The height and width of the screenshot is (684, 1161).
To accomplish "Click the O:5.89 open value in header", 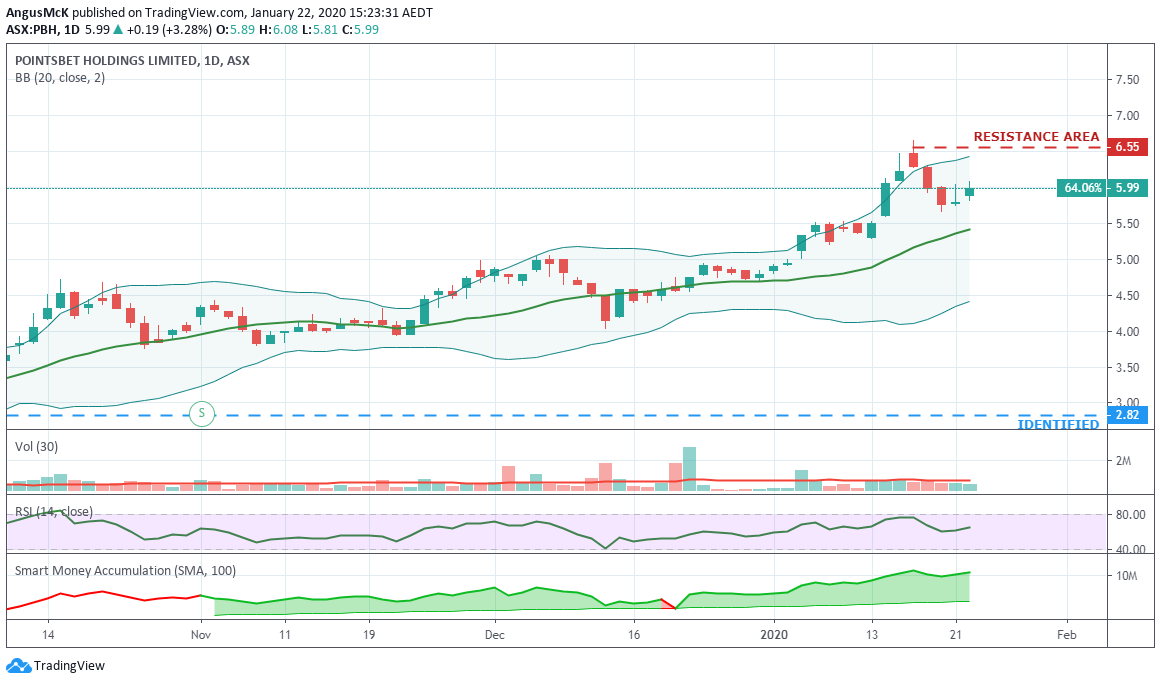I will 235,30.
